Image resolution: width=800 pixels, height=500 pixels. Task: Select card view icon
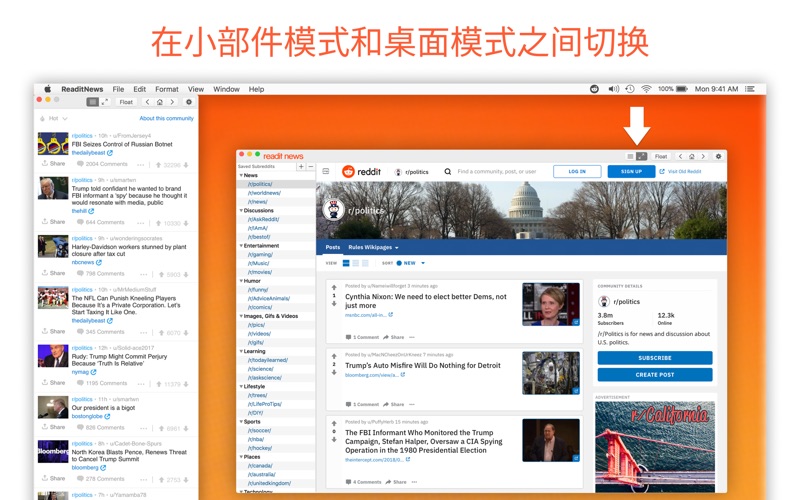point(346,263)
